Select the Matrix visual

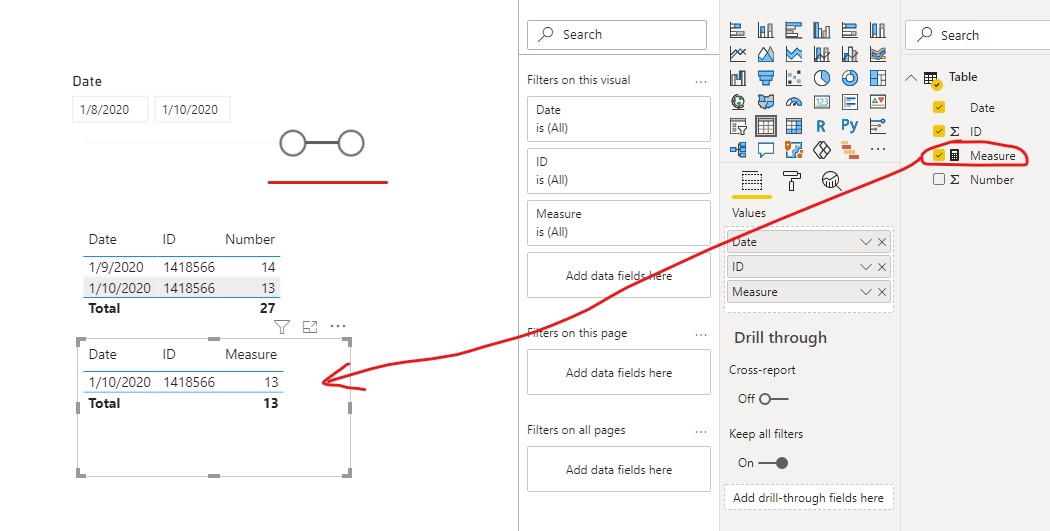(794, 126)
